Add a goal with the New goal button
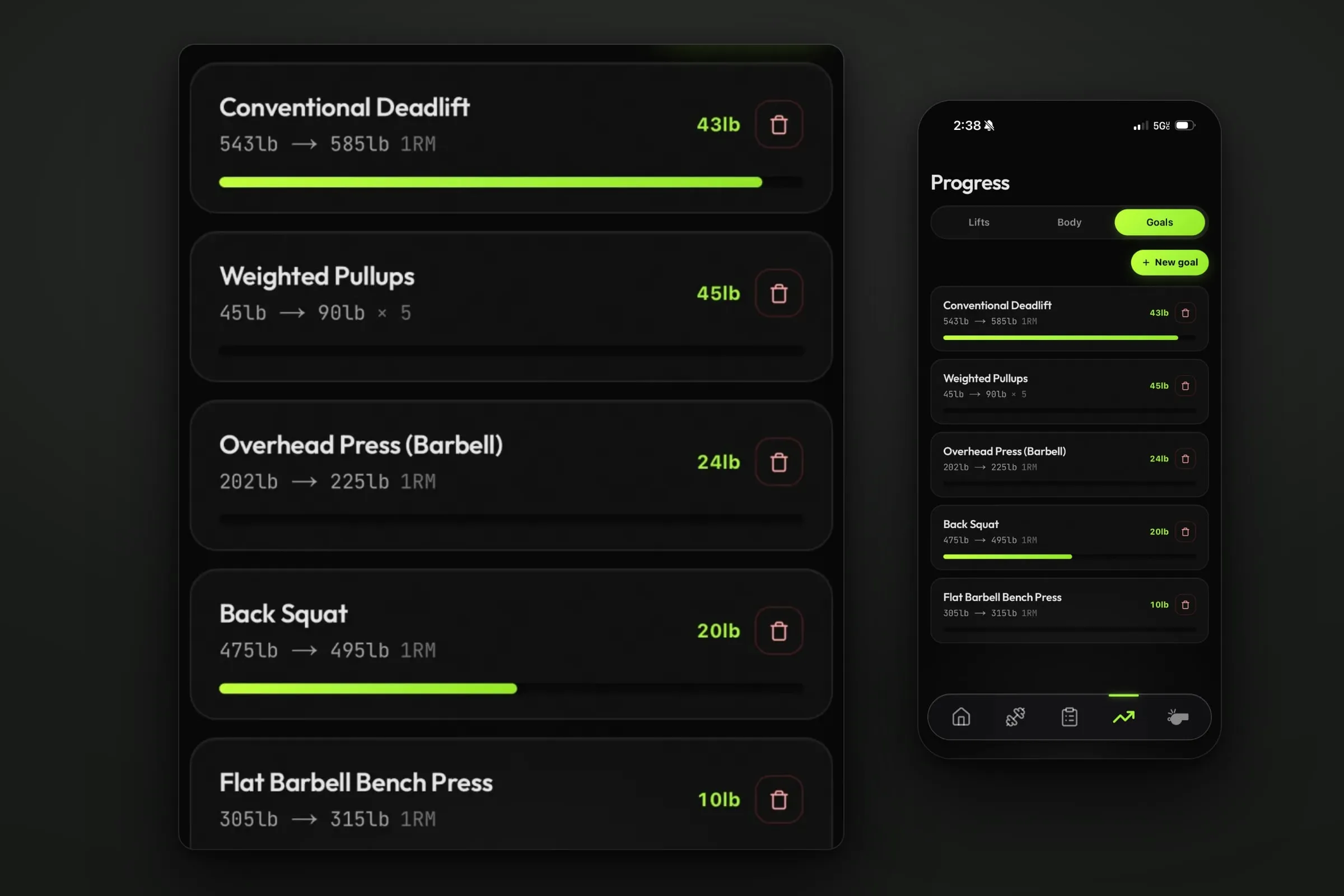Viewport: 1344px width, 896px height. (1170, 262)
